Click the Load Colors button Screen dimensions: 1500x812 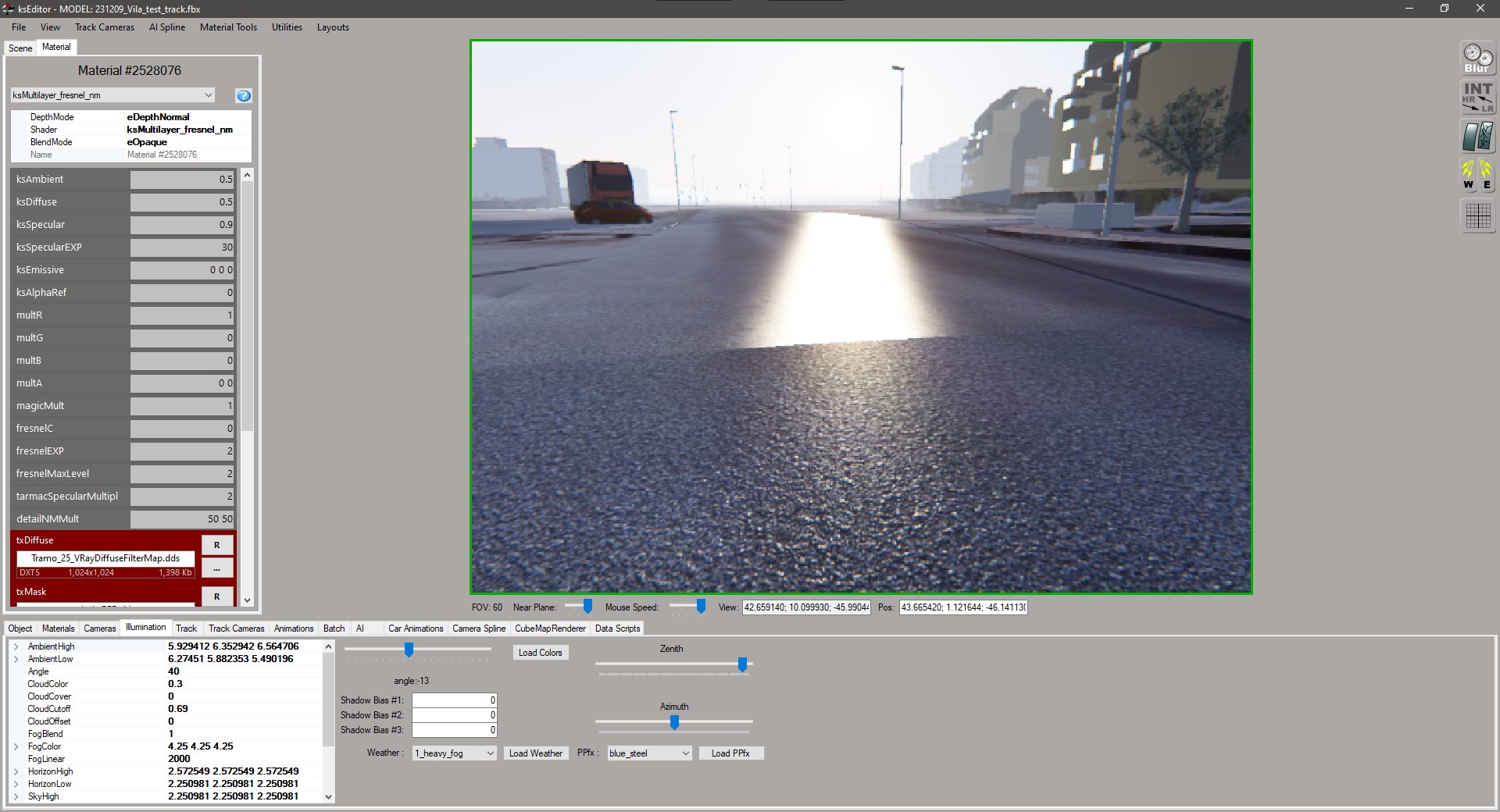[x=541, y=653]
